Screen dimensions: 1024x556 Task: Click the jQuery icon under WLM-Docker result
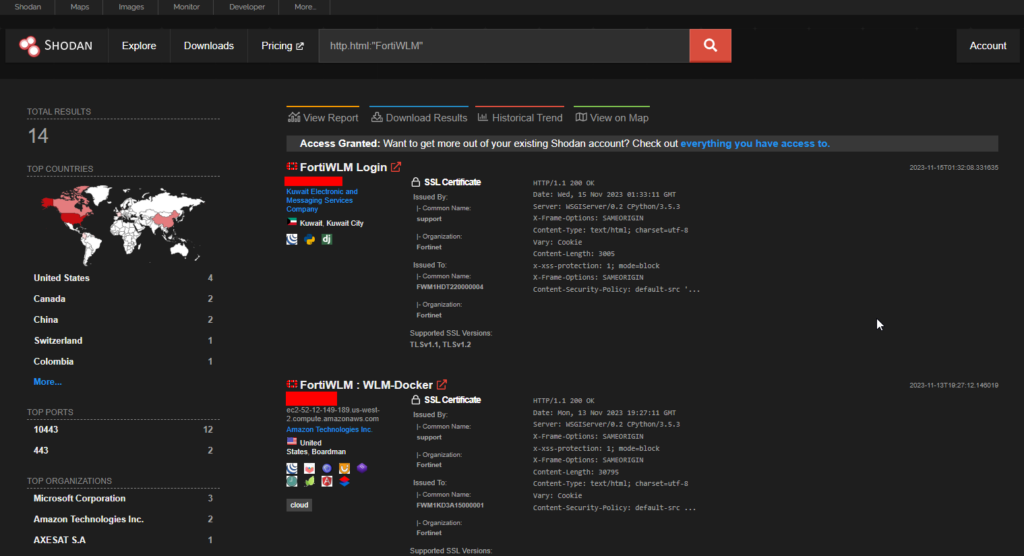click(x=292, y=468)
